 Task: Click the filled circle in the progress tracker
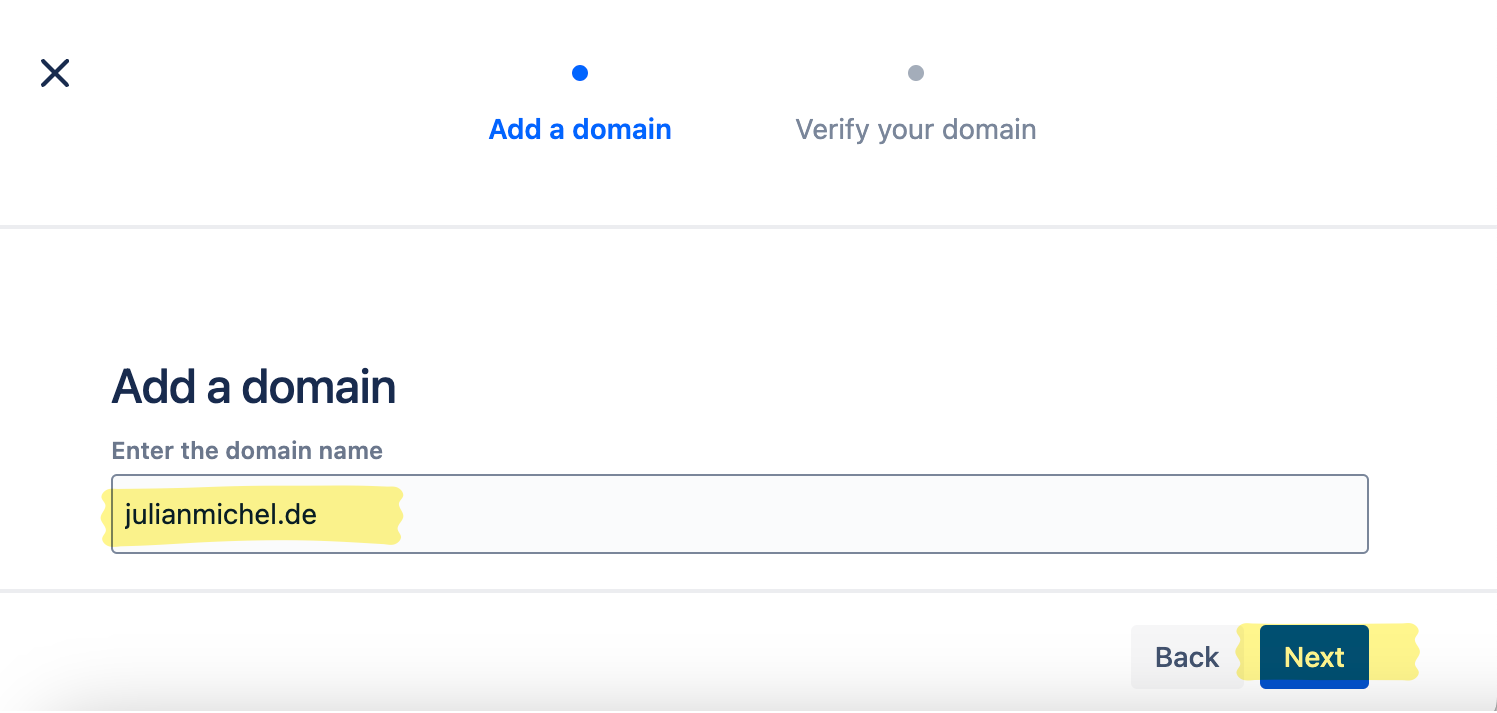[580, 73]
